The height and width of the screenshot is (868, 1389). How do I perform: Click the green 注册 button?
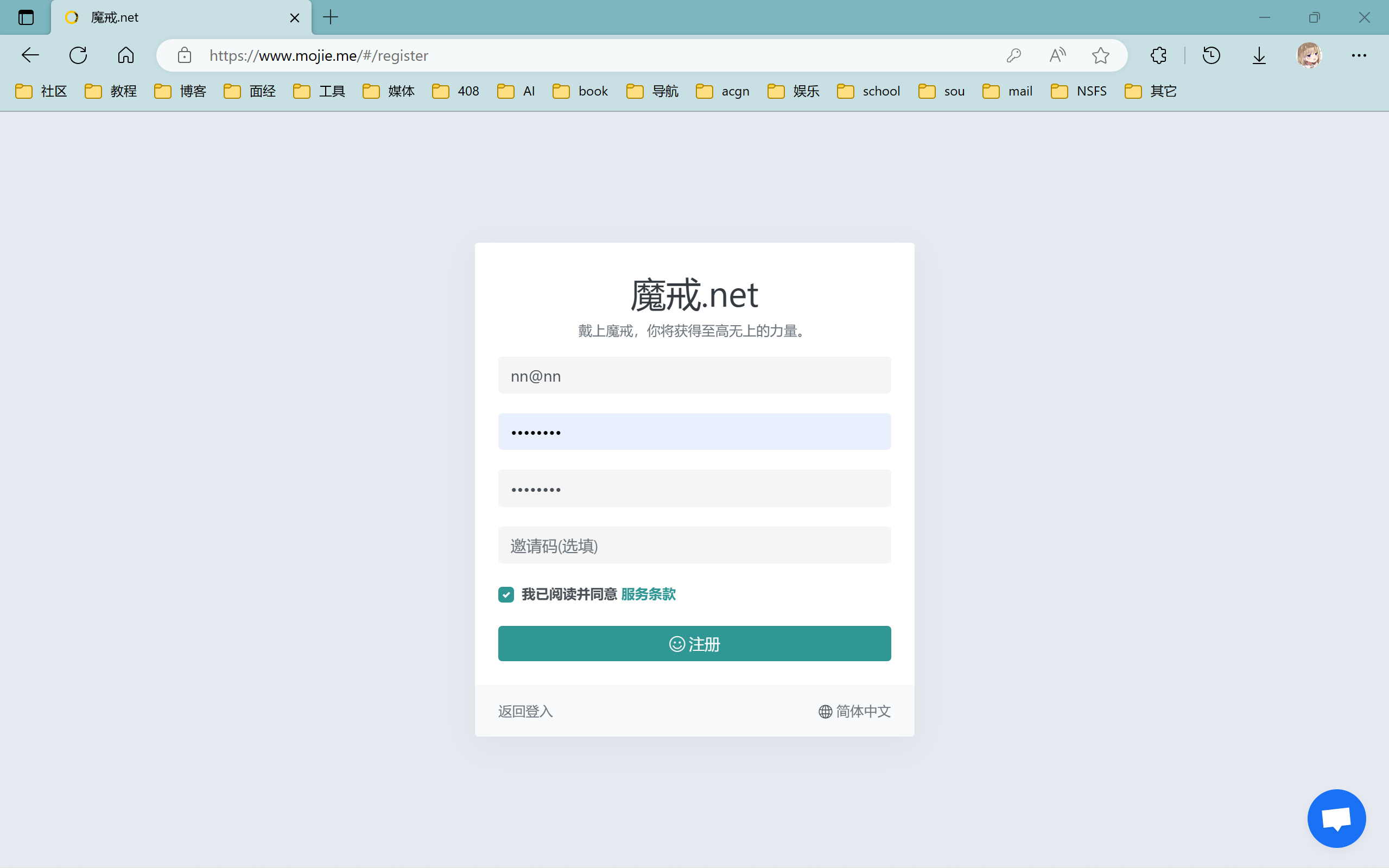tap(694, 644)
